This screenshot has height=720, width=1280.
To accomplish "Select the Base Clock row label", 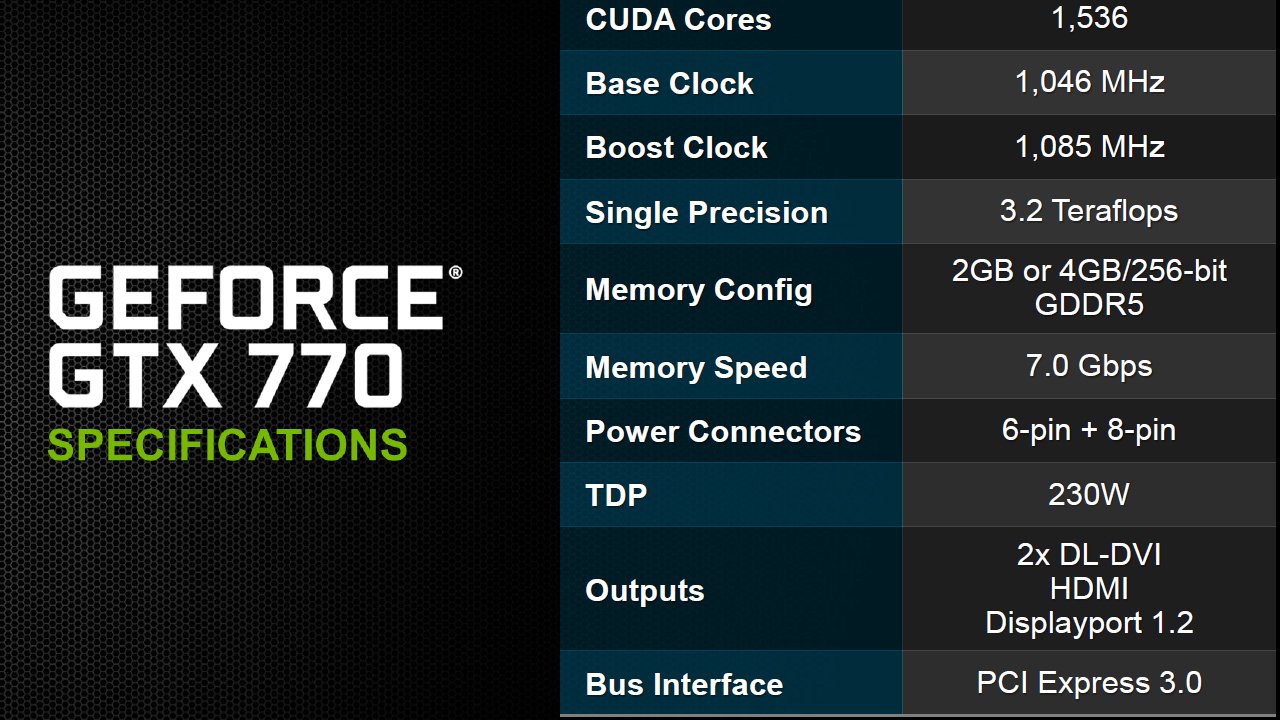I will tap(669, 83).
